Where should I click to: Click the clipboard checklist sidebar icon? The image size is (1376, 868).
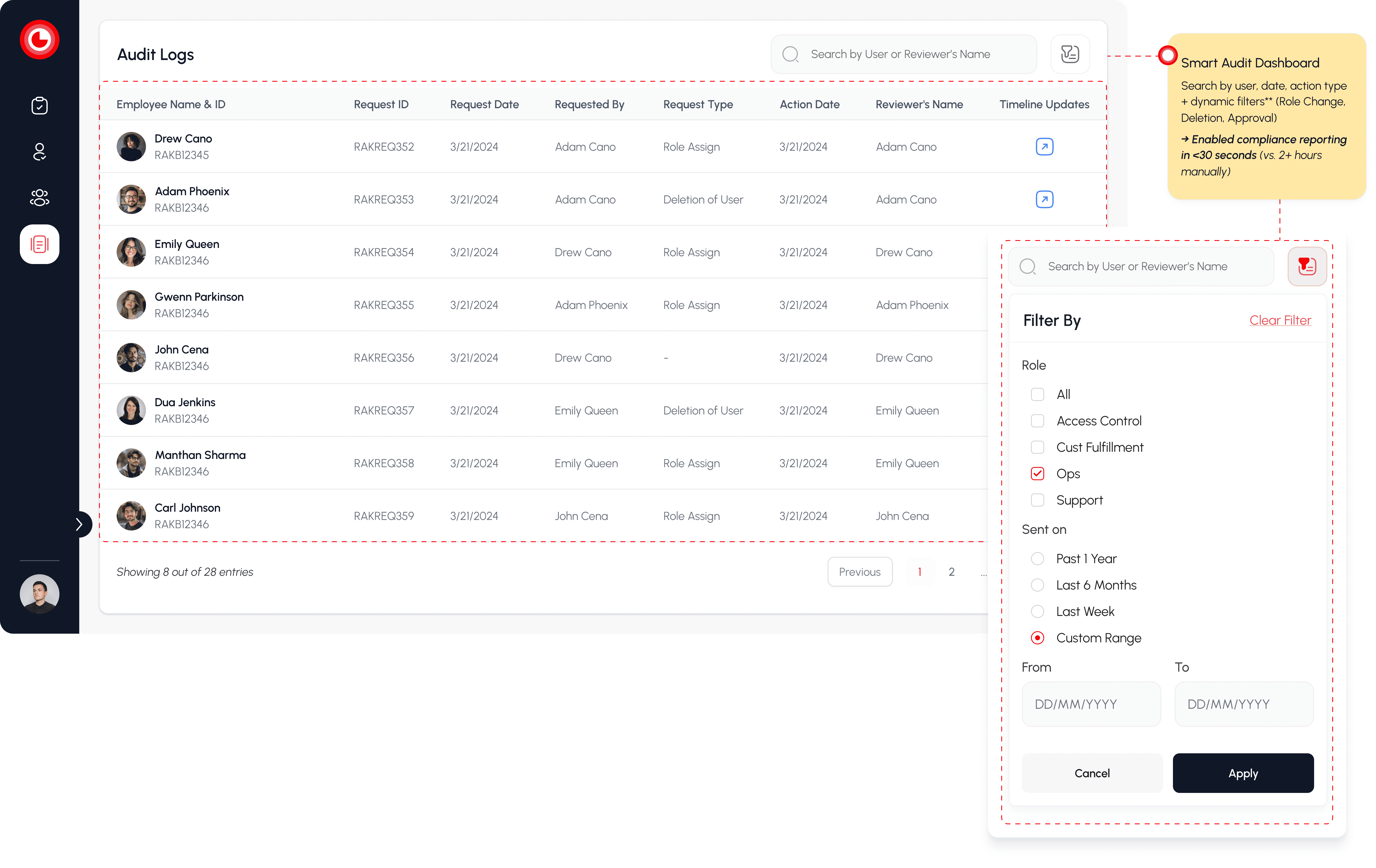click(39, 106)
